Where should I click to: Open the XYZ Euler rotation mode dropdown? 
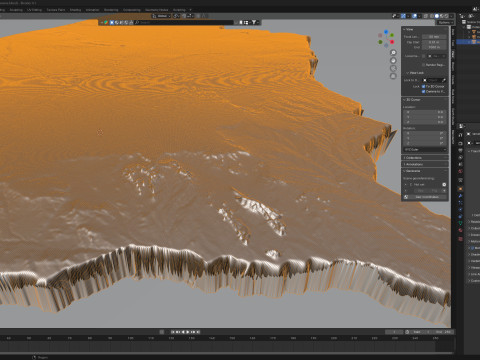coord(425,149)
